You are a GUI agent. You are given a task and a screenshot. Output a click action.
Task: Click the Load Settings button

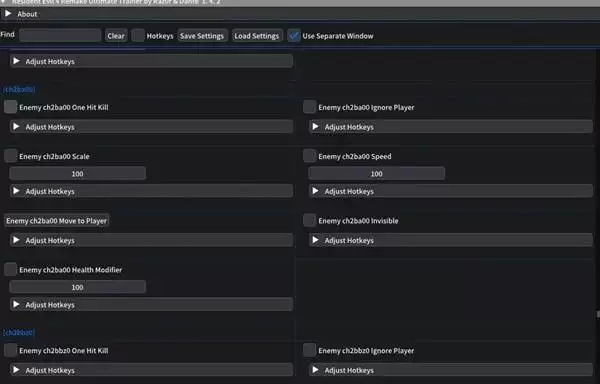coord(257,36)
